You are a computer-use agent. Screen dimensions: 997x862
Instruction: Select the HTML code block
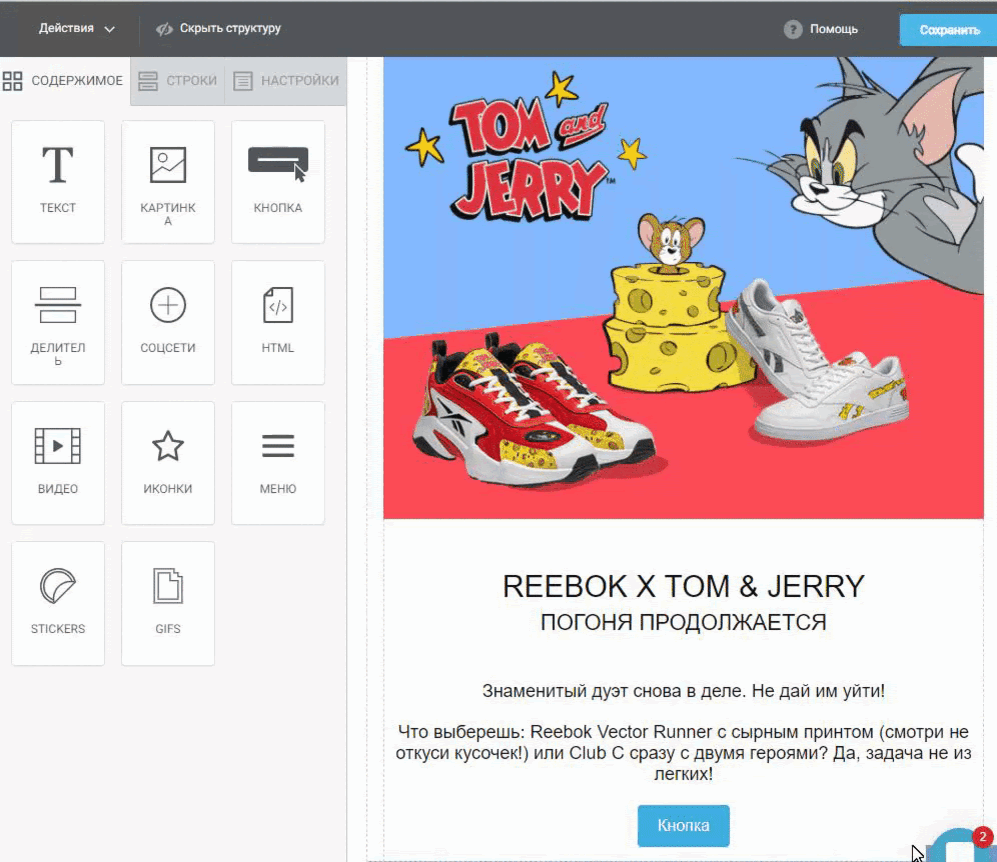tap(278, 322)
